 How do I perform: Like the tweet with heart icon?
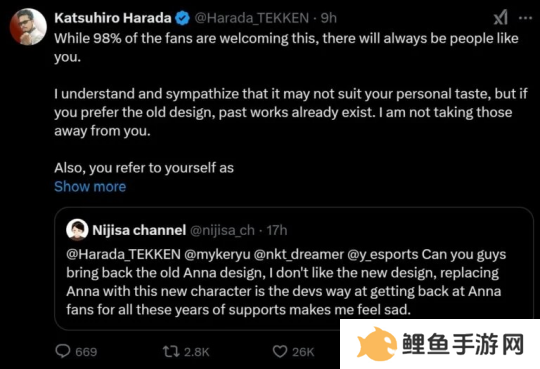pos(280,351)
